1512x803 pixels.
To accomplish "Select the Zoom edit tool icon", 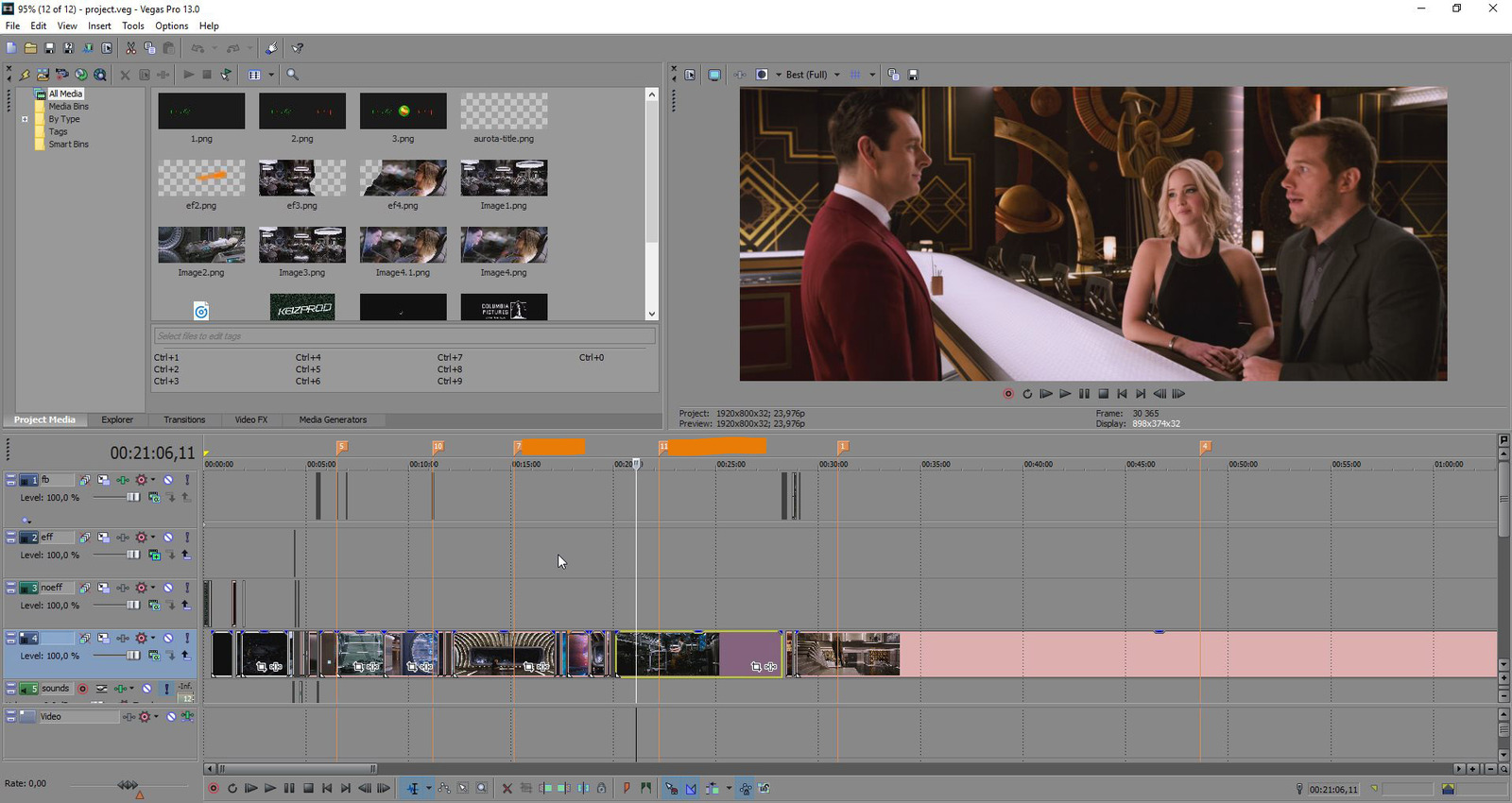I will click(482, 788).
